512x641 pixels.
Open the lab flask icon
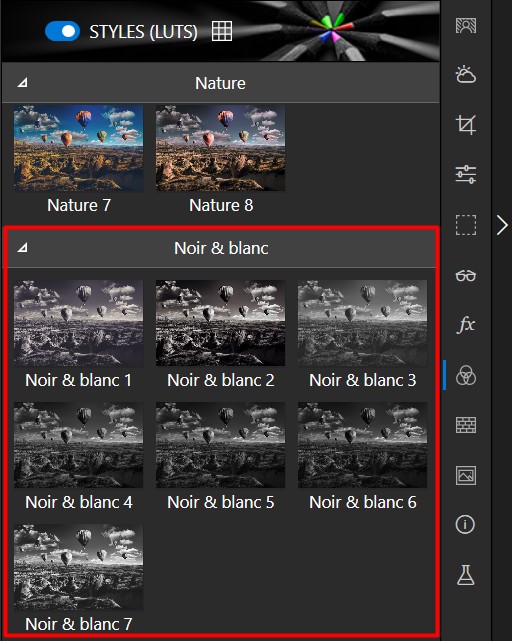click(466, 575)
